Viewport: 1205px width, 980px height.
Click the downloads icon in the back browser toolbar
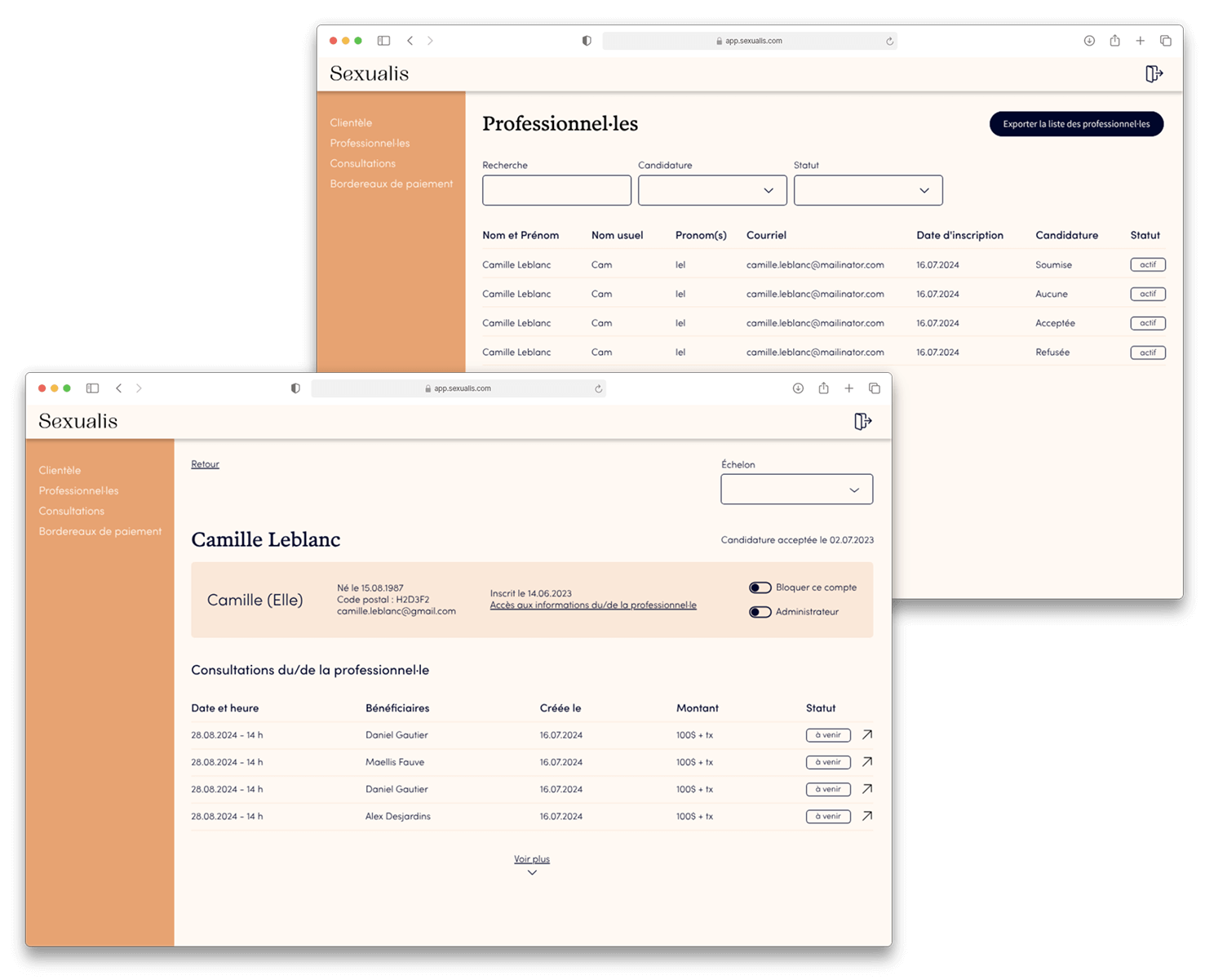point(1089,41)
